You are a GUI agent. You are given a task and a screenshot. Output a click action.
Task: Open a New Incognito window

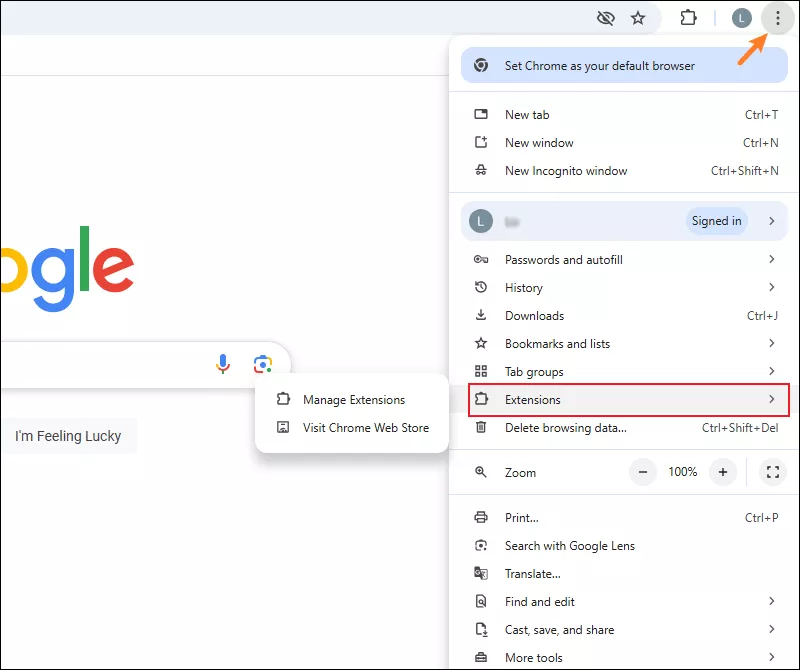[624, 171]
